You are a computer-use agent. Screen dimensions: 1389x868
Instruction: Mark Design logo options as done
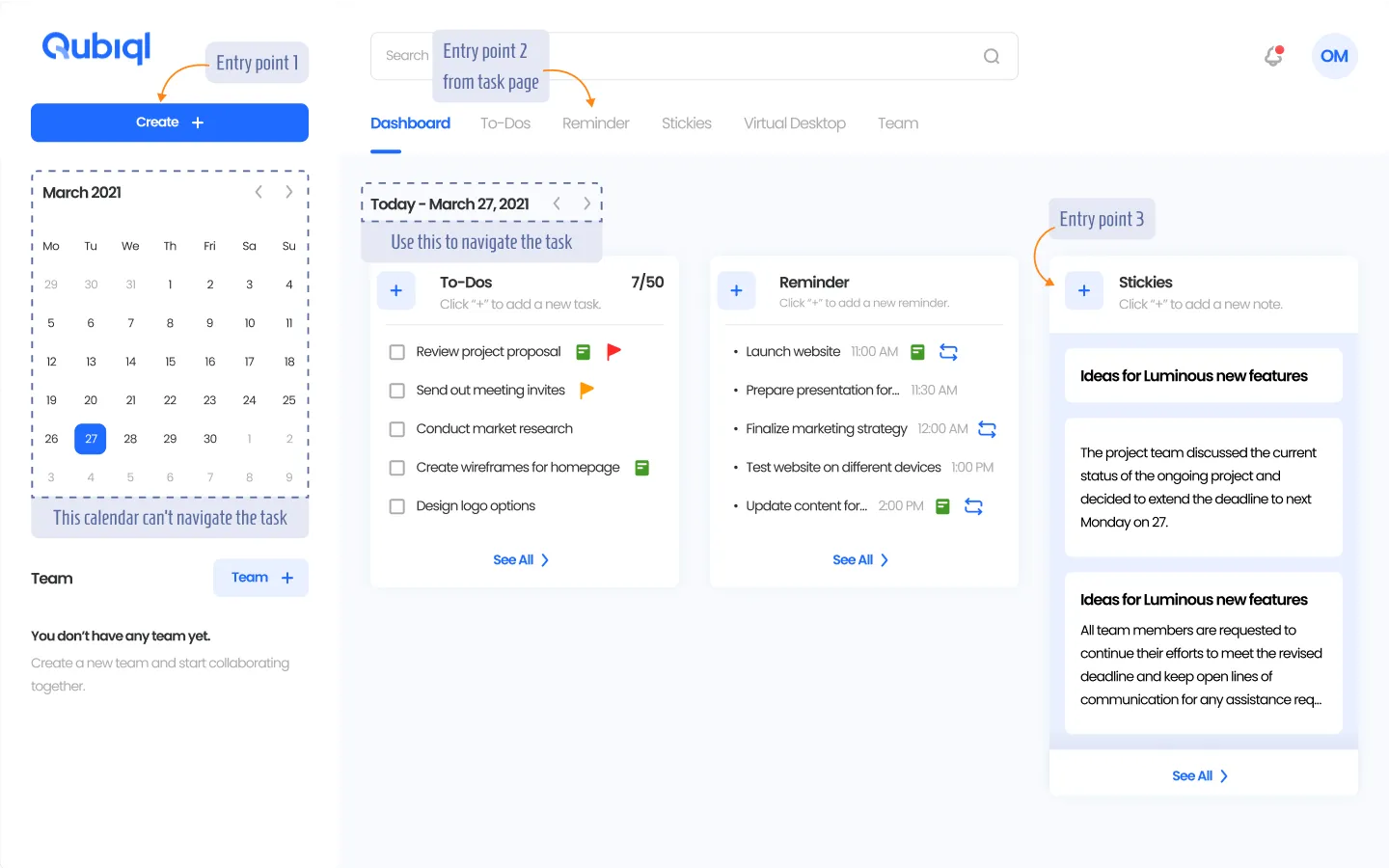click(396, 506)
